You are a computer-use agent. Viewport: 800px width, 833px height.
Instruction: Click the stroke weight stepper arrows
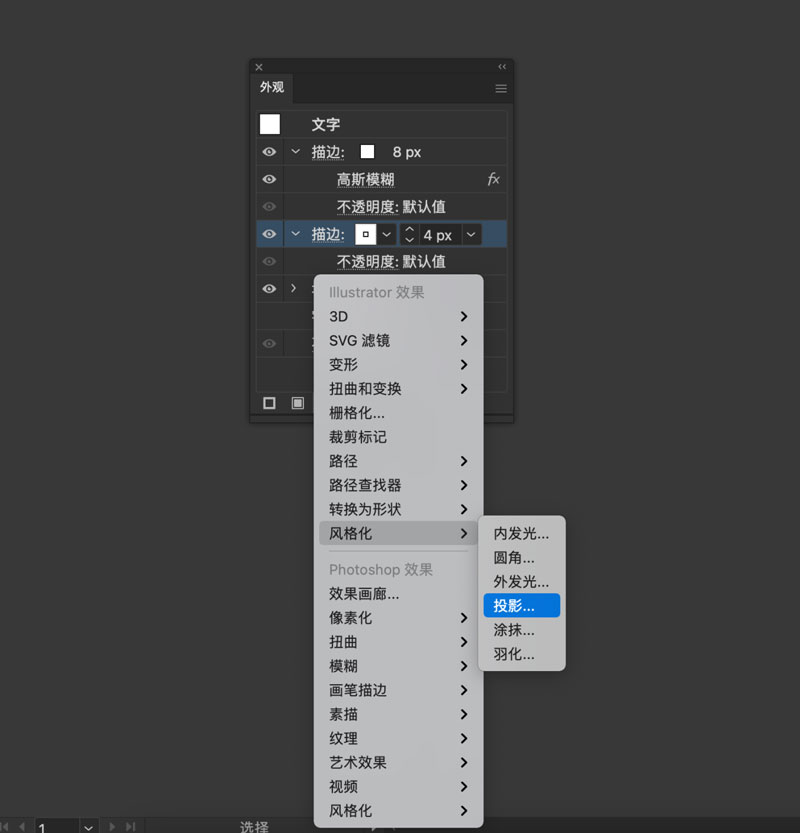click(409, 234)
